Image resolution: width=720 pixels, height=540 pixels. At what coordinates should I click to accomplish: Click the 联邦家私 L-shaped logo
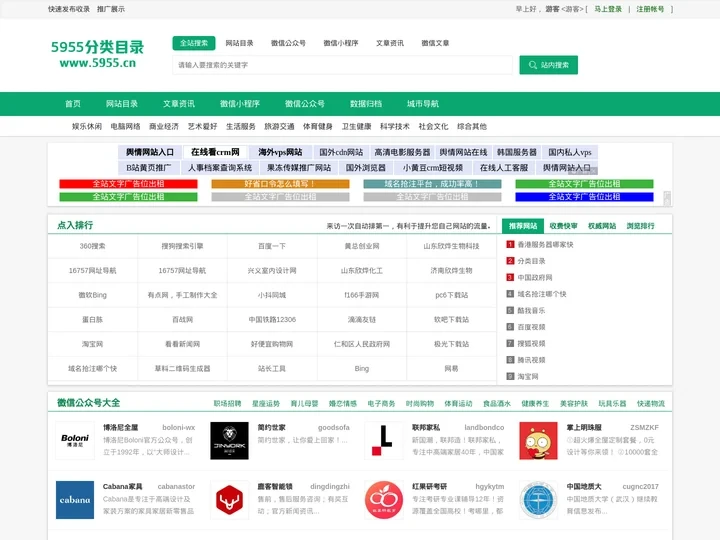384,441
